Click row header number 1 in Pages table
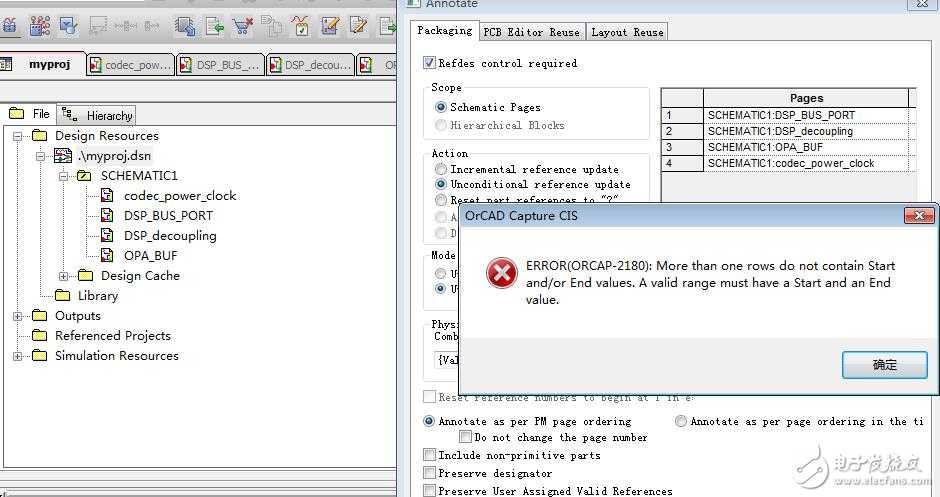This screenshot has height=497, width=940. pos(682,115)
